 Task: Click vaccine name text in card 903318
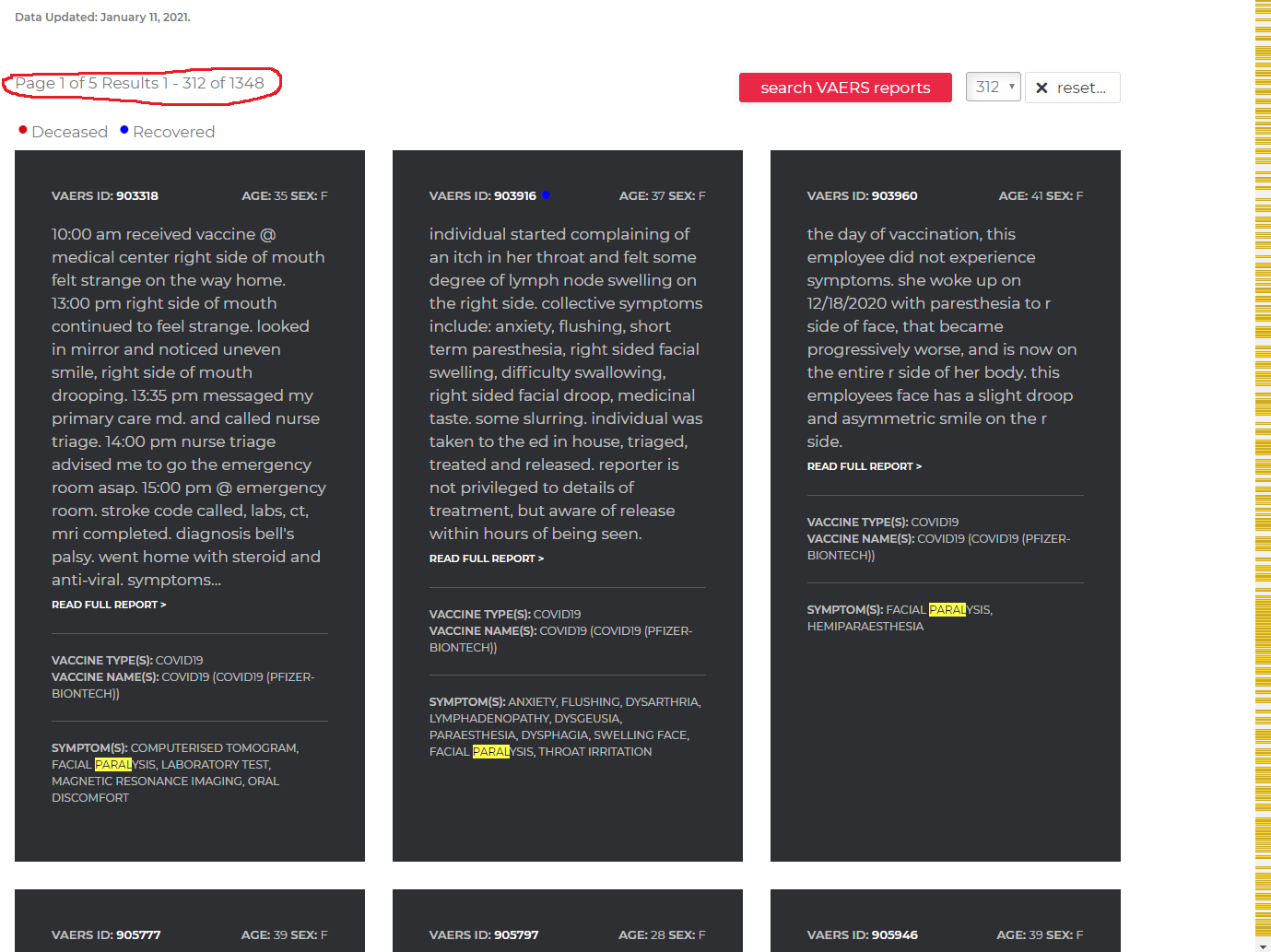(x=183, y=685)
